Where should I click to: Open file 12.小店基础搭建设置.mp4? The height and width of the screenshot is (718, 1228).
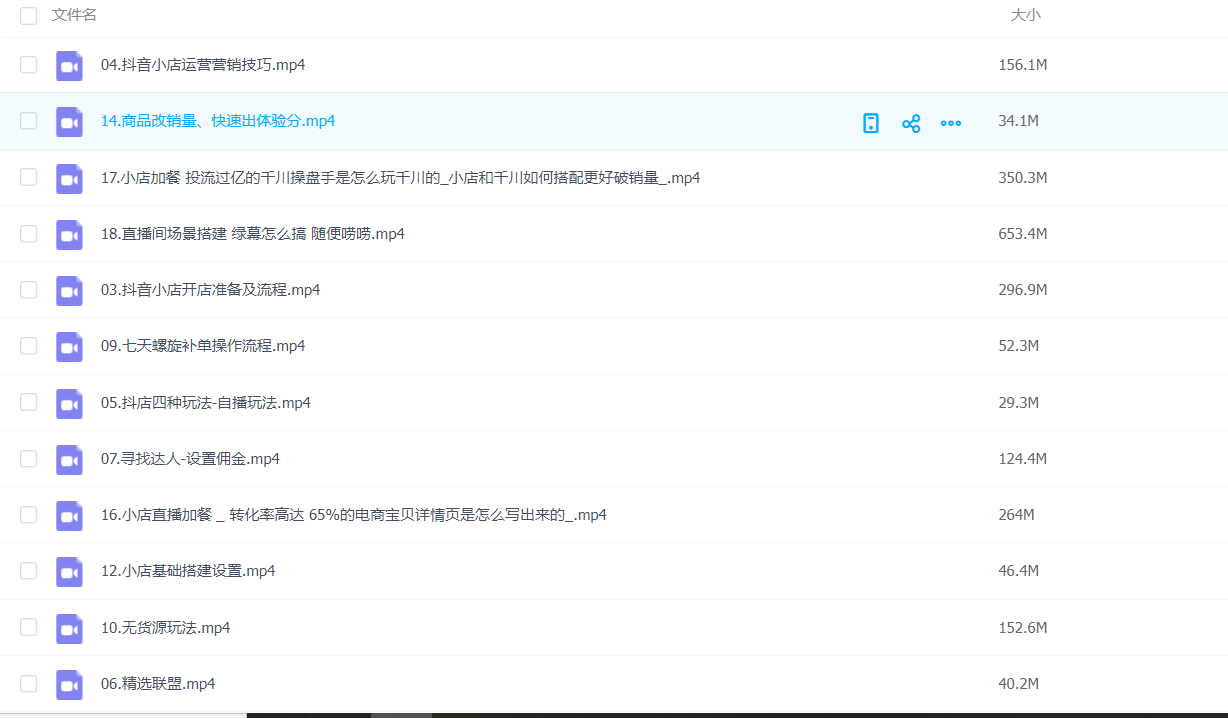(x=188, y=571)
